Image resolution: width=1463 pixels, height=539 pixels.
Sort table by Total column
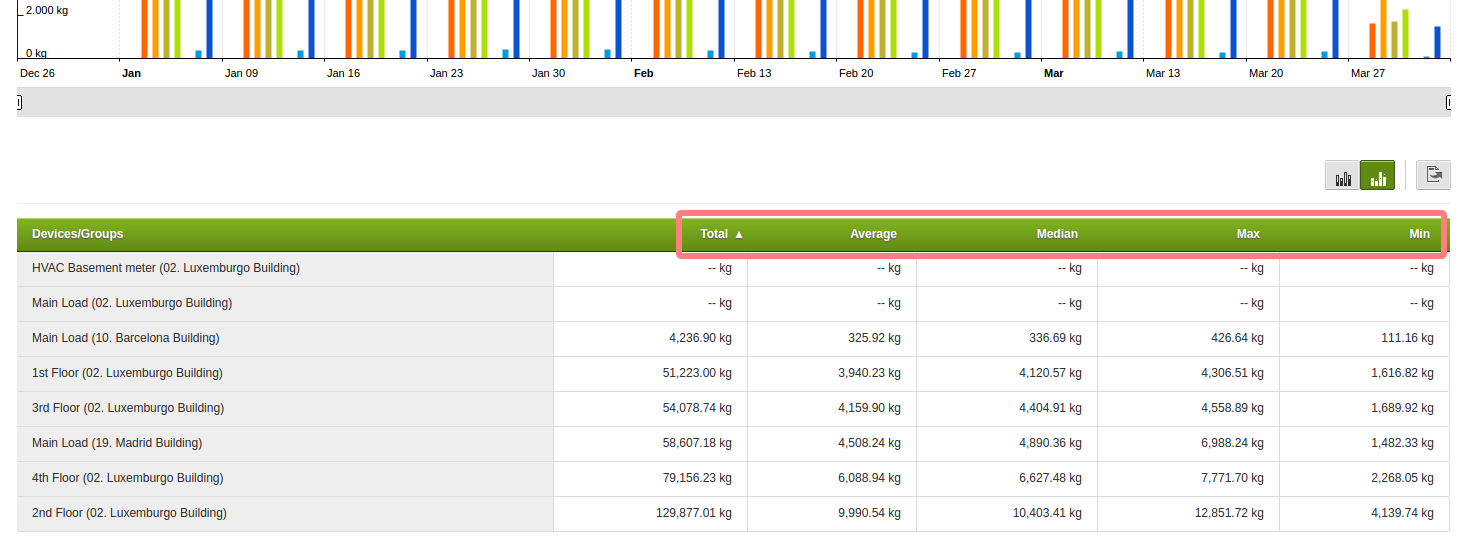pyautogui.click(x=714, y=234)
